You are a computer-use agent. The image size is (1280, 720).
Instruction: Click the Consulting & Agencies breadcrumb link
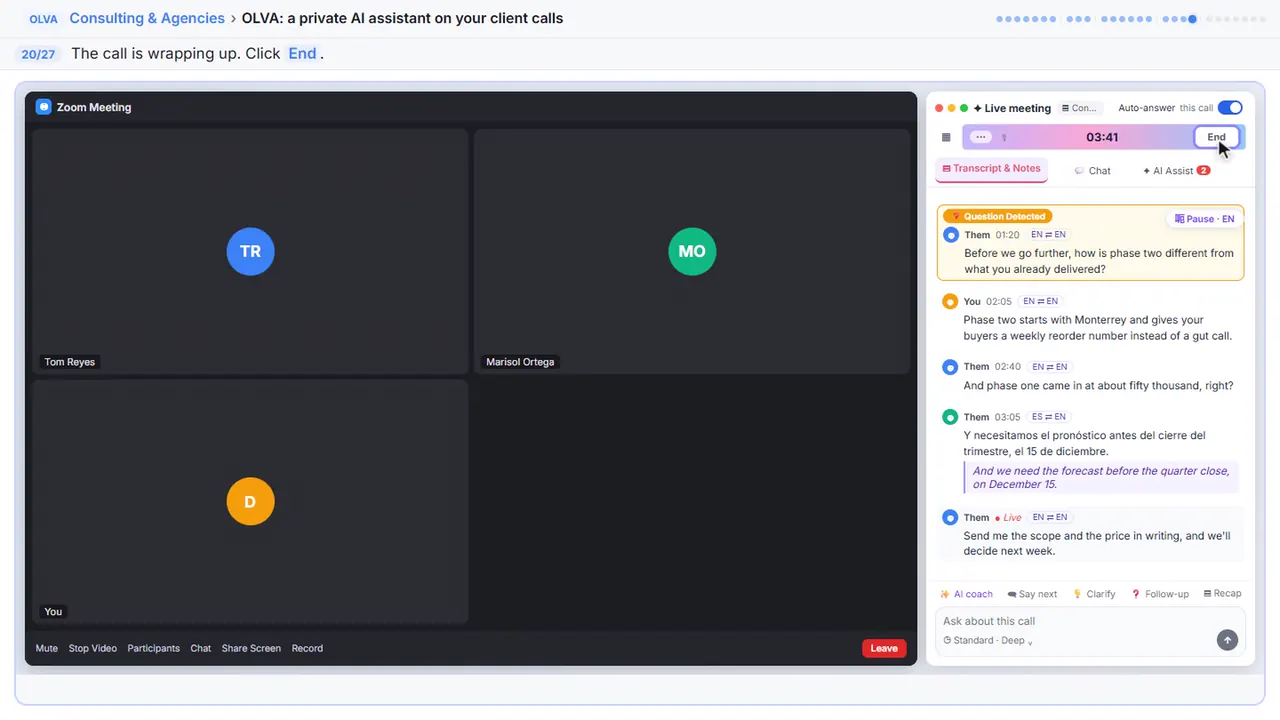147,18
